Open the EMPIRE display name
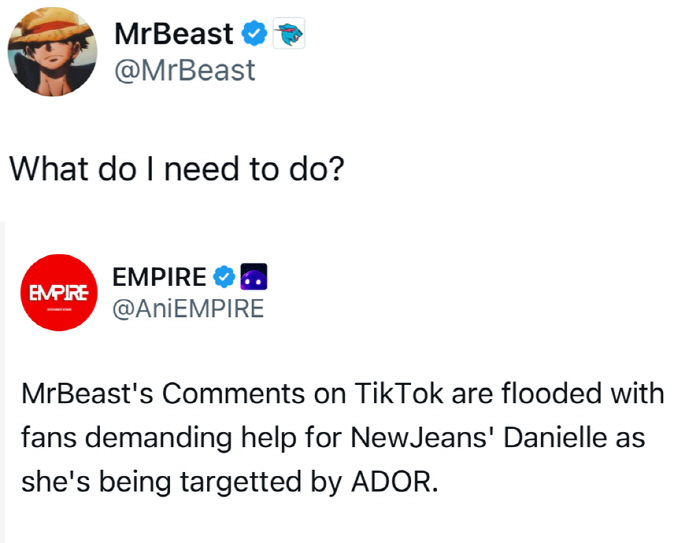The width and height of the screenshot is (700, 543). point(160,276)
